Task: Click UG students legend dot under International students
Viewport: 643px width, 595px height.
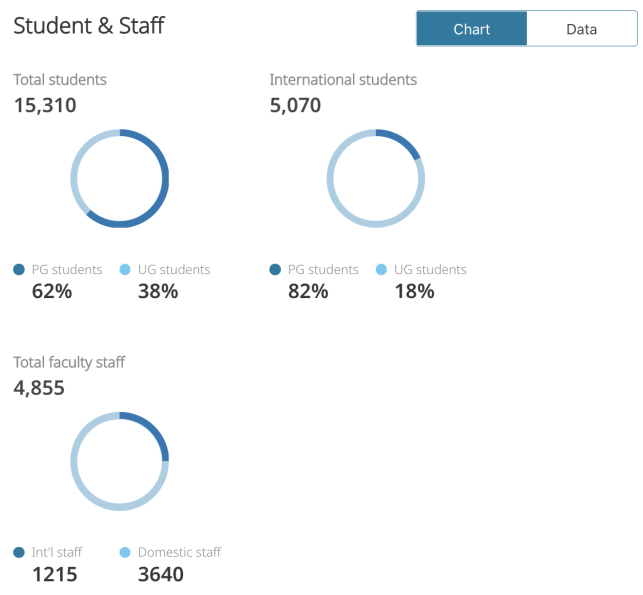Action: (381, 269)
